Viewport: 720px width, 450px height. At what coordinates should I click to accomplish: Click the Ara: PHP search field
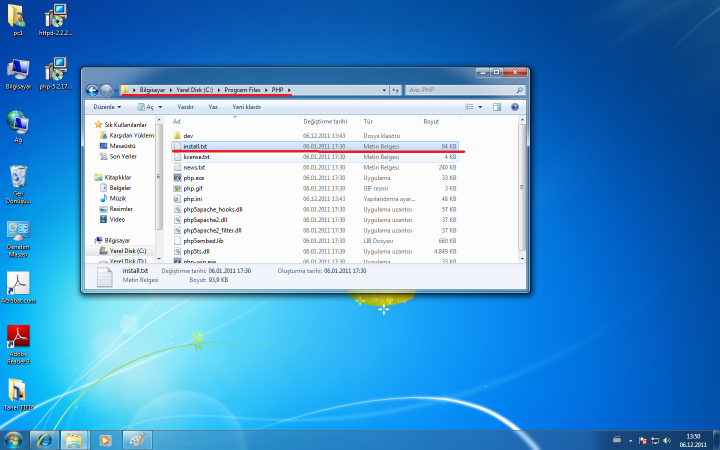click(455, 90)
